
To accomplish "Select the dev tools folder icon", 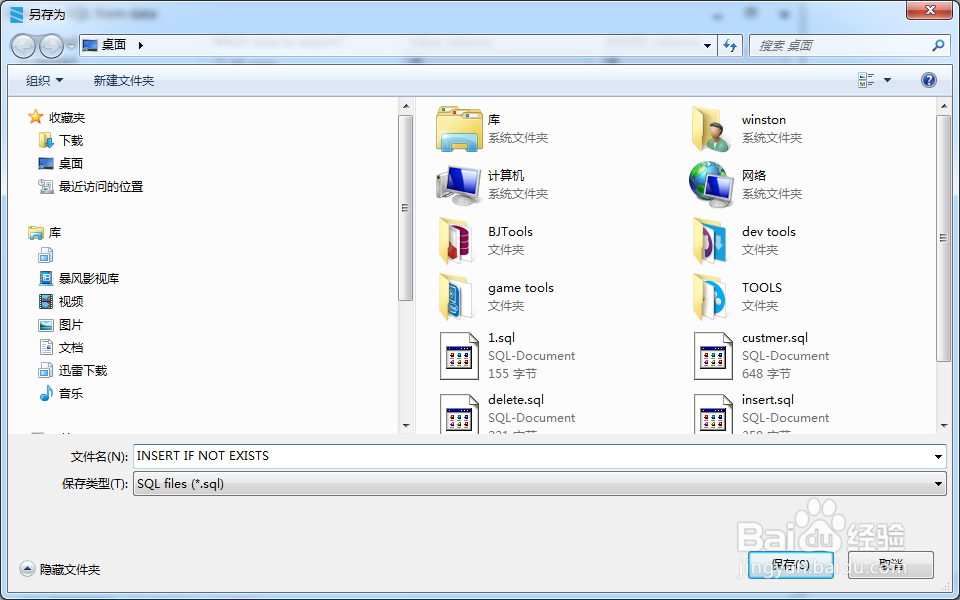I will 711,241.
